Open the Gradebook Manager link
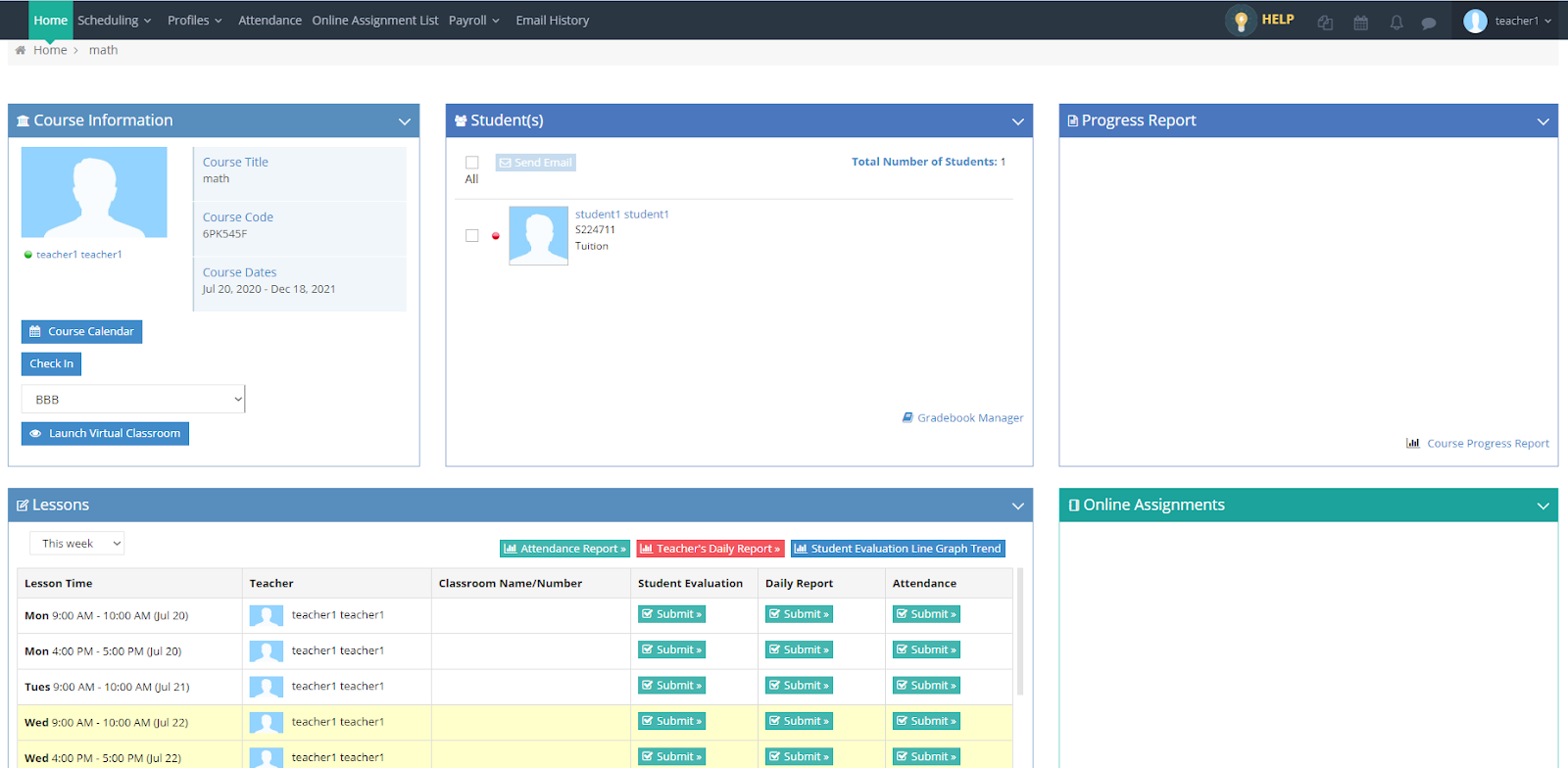1568x768 pixels. pyautogui.click(x=962, y=418)
